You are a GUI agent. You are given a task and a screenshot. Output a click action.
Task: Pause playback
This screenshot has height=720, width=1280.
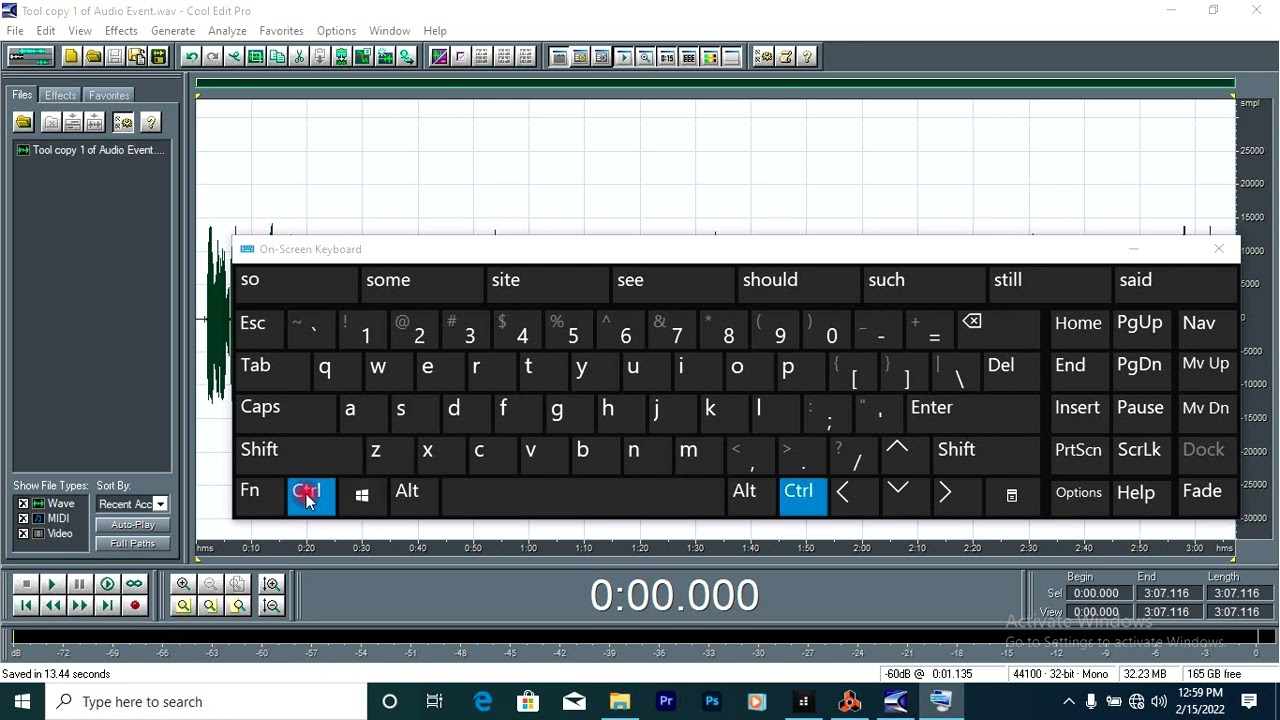pos(79,584)
